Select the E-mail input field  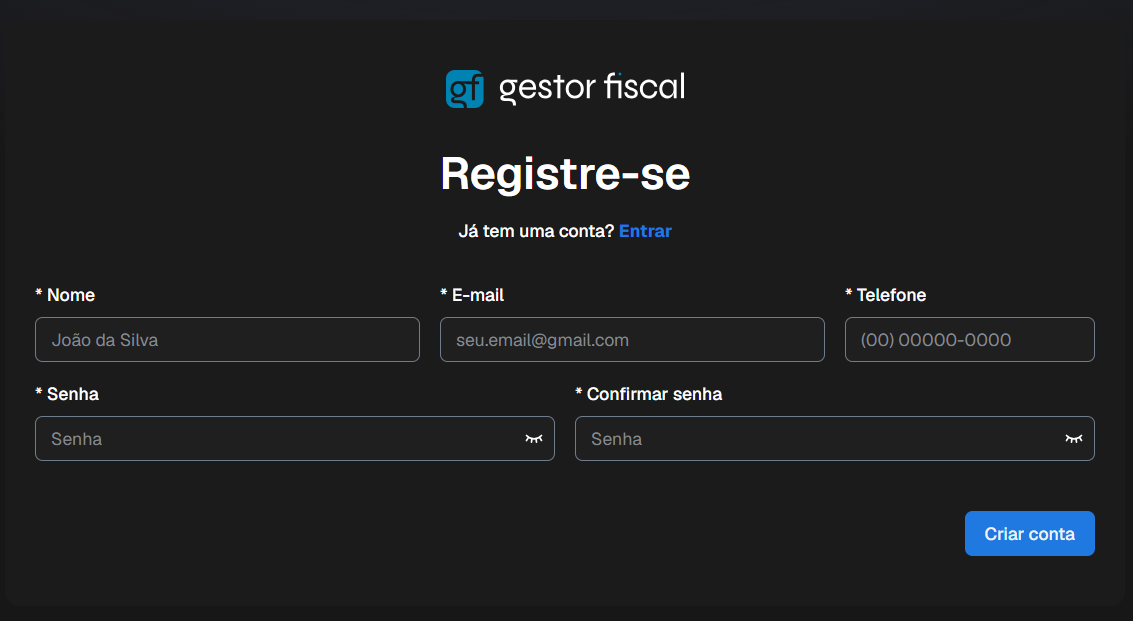[x=632, y=340]
